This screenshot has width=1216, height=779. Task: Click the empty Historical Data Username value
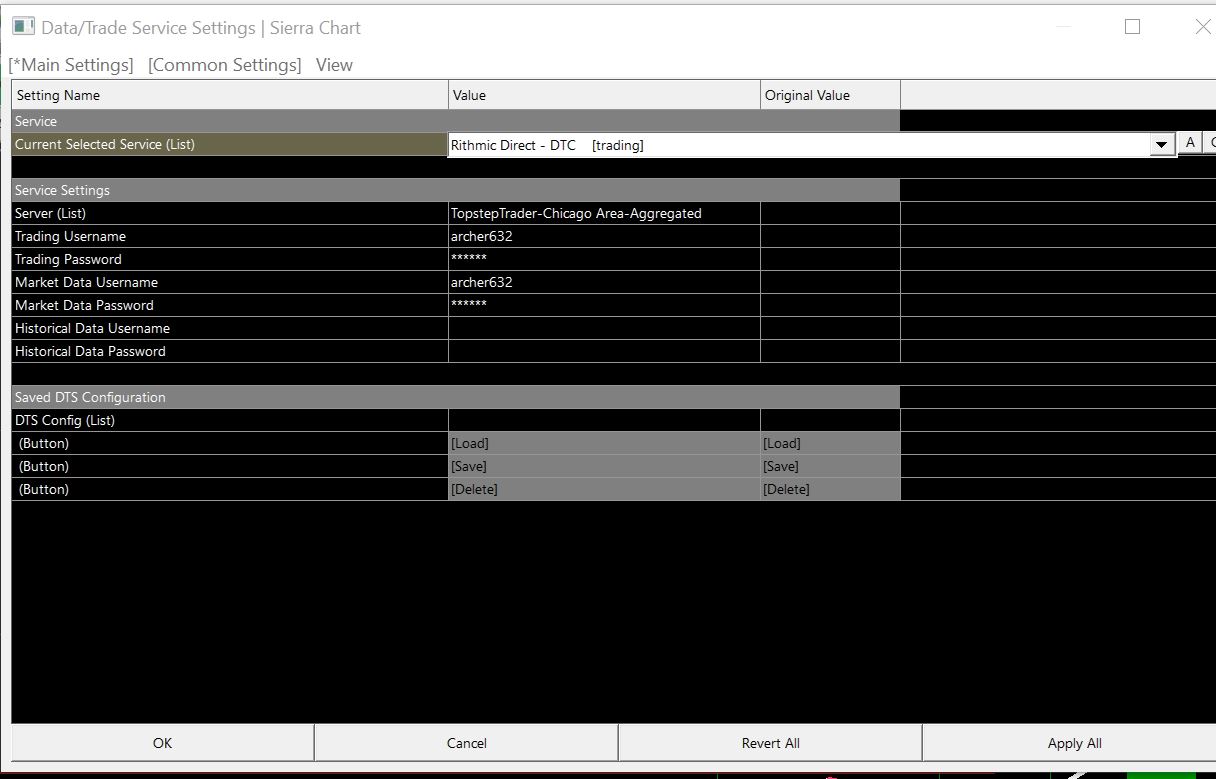(x=604, y=328)
